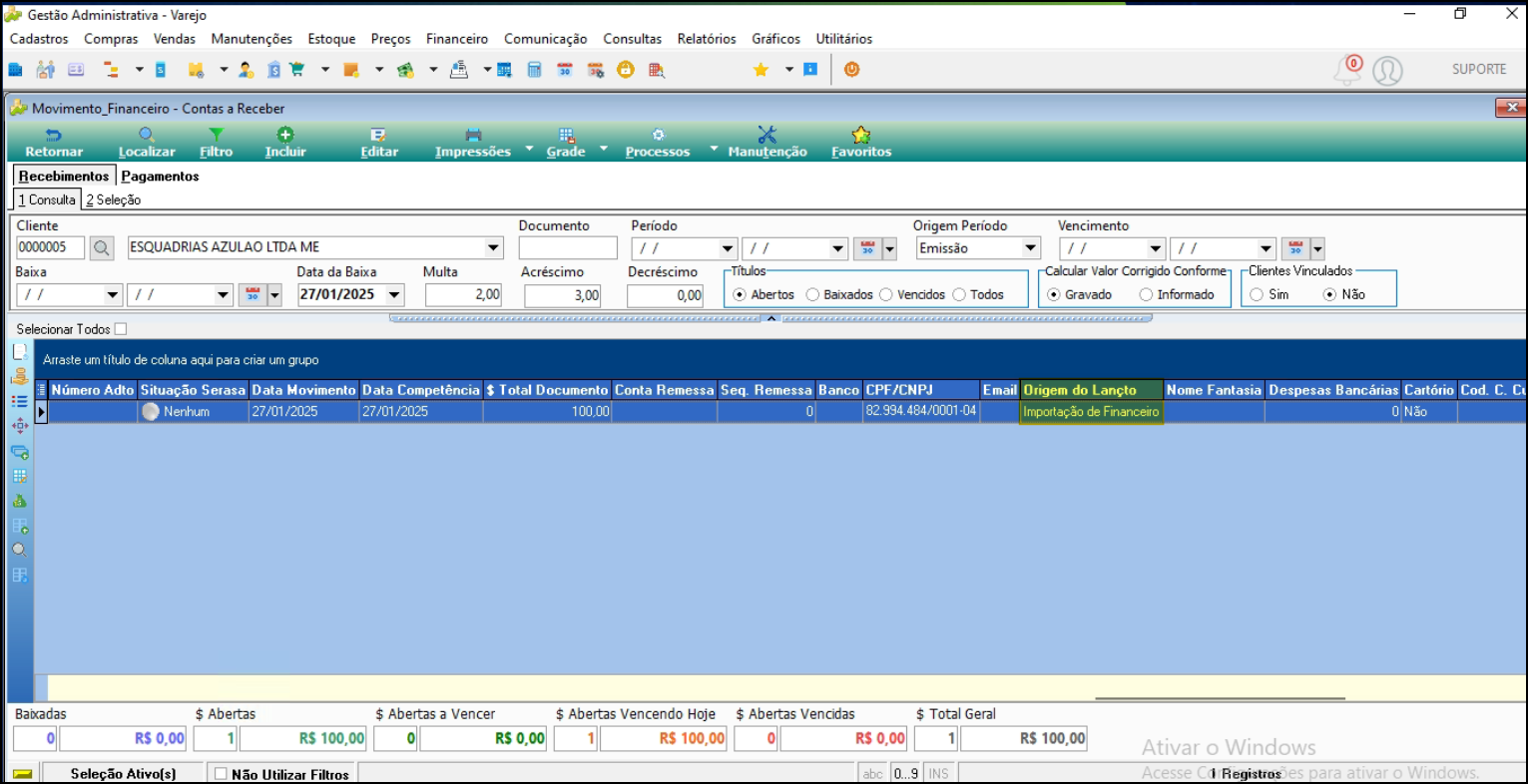Sort by Origem do Lançto column header
The height and width of the screenshot is (784, 1528).
(x=1091, y=390)
